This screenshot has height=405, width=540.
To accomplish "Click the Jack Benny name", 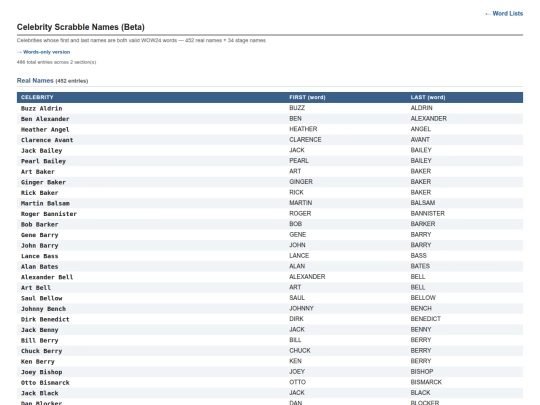I will click(40, 330).
